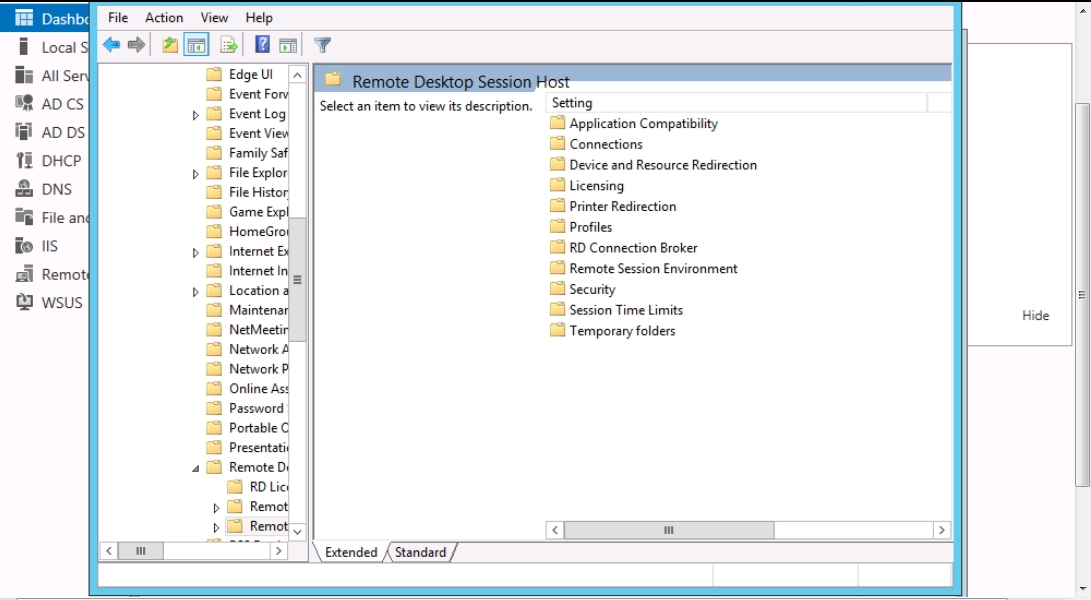Switch to the Standard tab

(420, 552)
